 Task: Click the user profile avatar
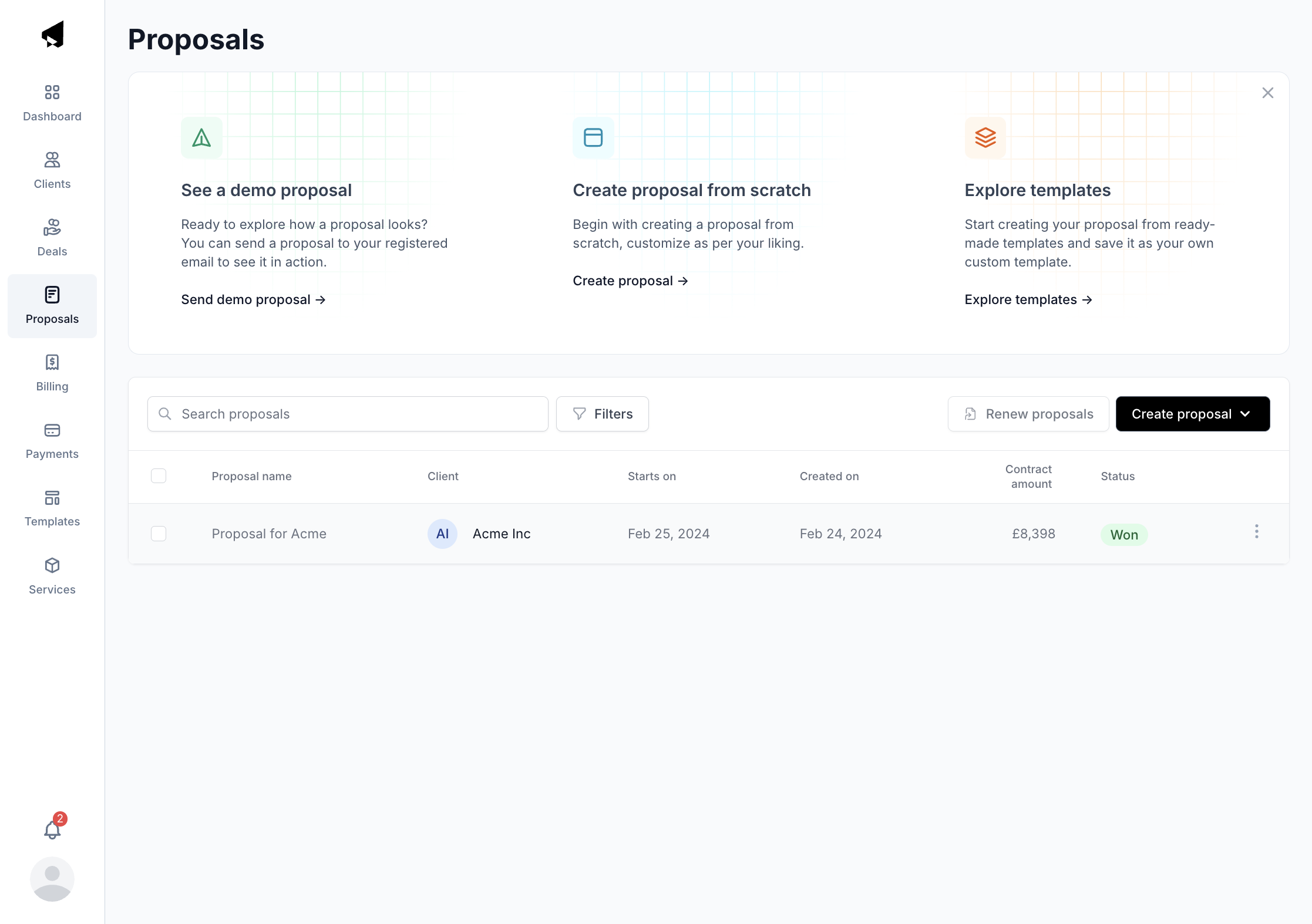(x=52, y=879)
